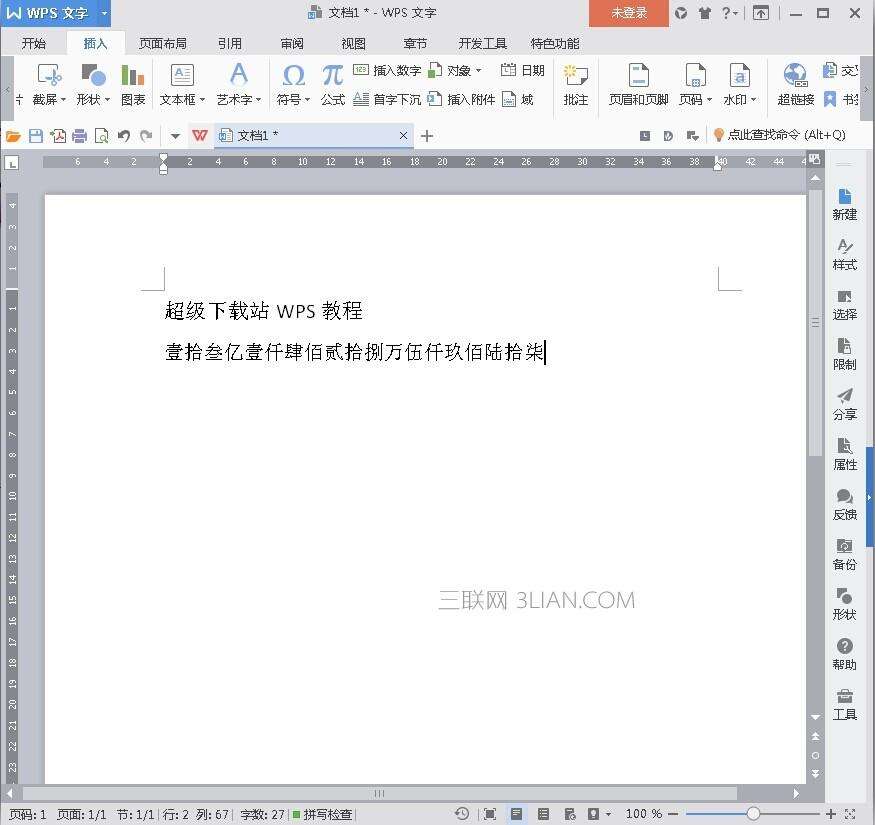Switch to web layout view in status bar
The image size is (875, 825).
[569, 814]
